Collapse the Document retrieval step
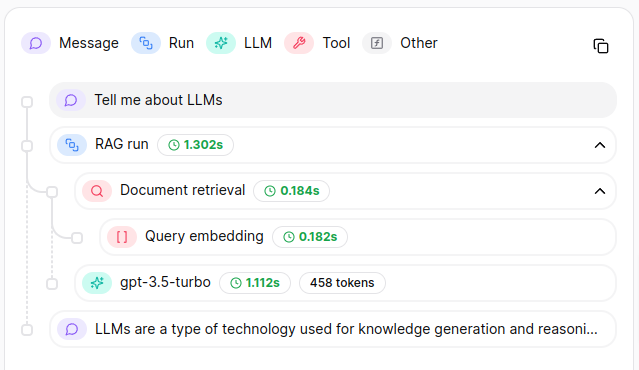639x370 pixels. tap(600, 191)
